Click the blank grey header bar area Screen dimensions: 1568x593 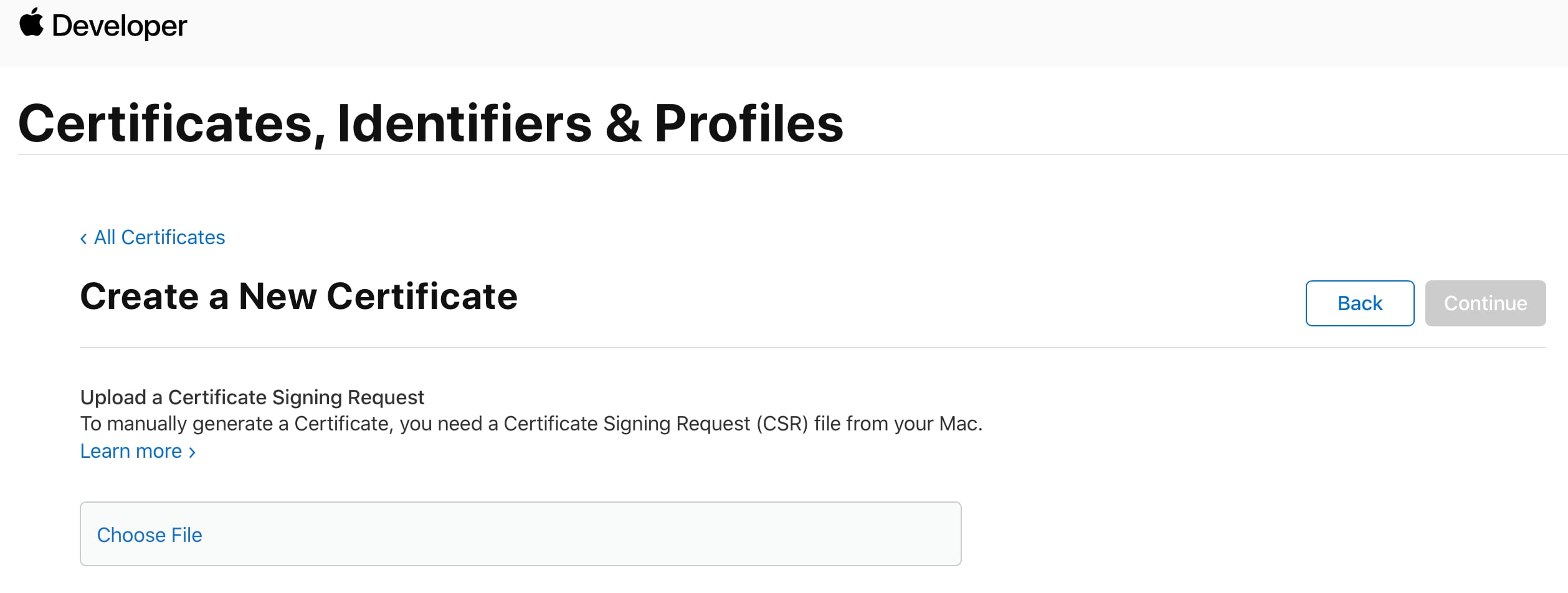point(872,31)
